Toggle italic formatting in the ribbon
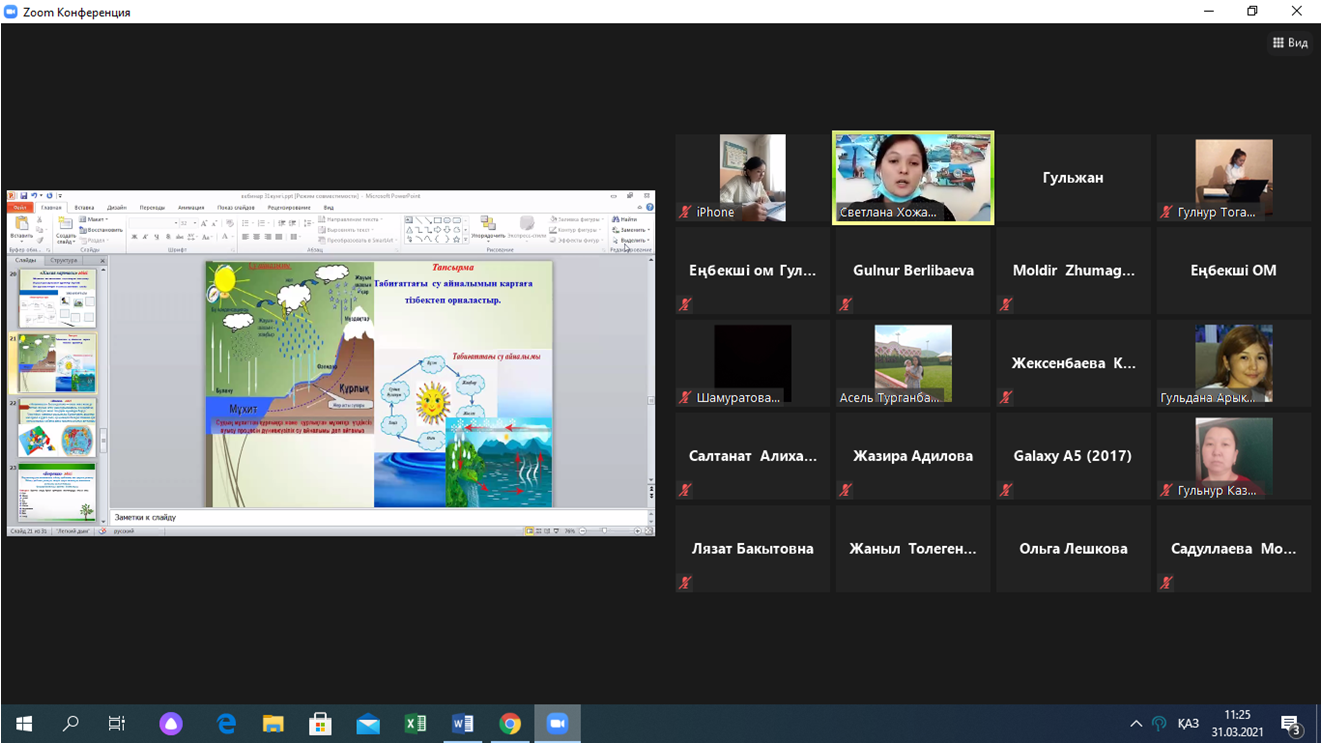1322x744 pixels. [x=145, y=238]
